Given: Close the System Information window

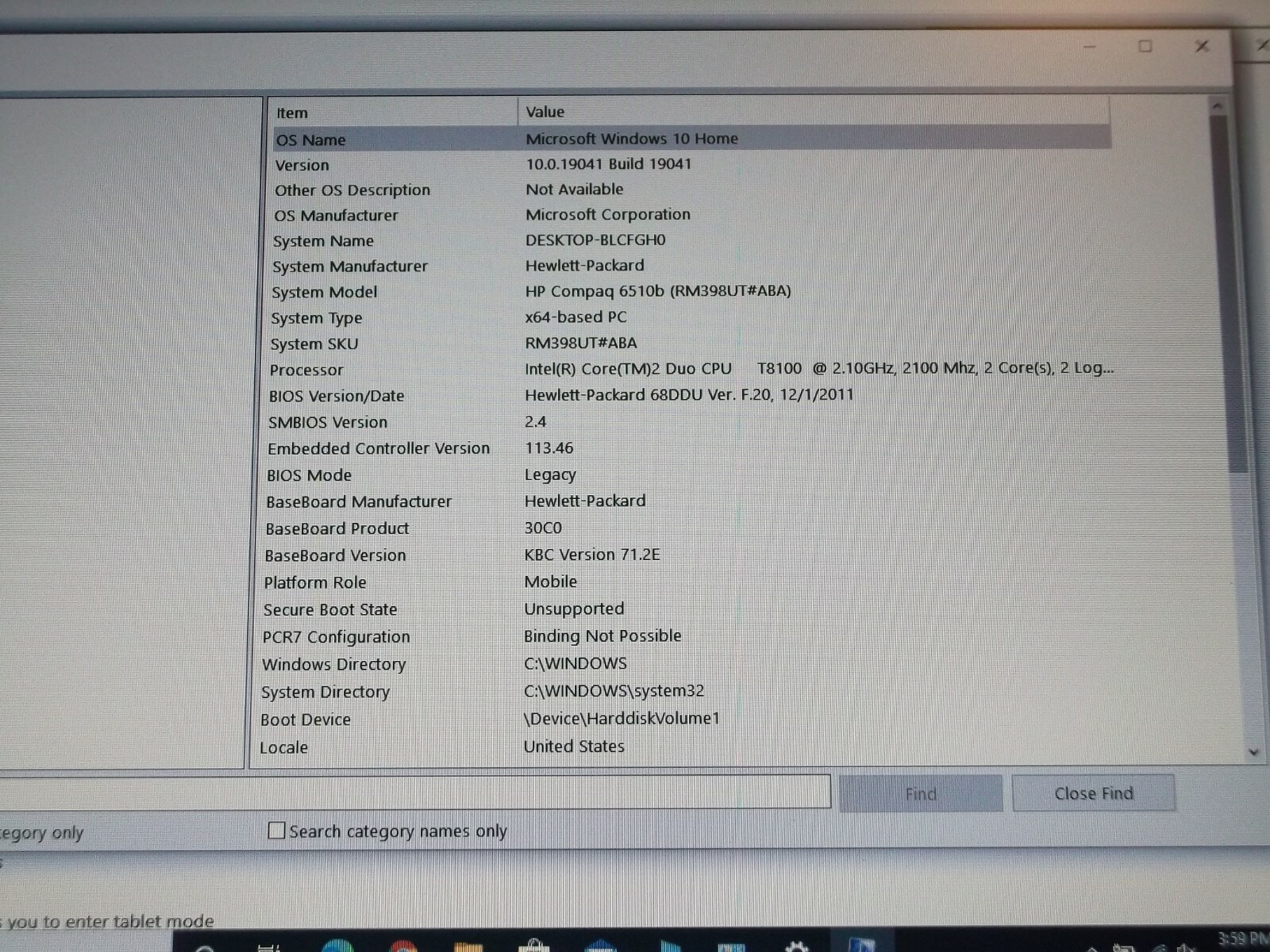Looking at the screenshot, I should (1202, 46).
